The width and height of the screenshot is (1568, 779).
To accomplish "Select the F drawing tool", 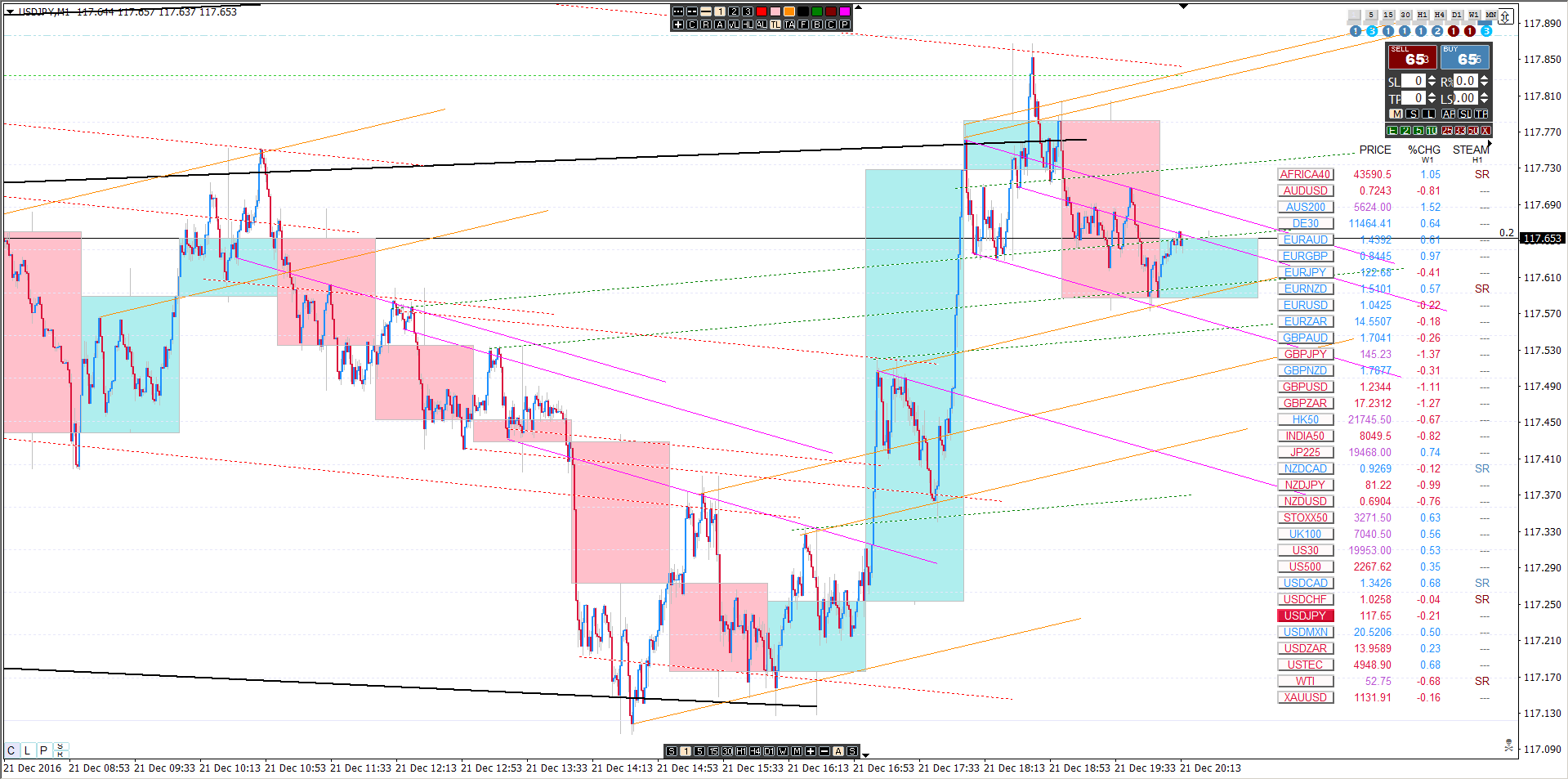I will tap(803, 25).
